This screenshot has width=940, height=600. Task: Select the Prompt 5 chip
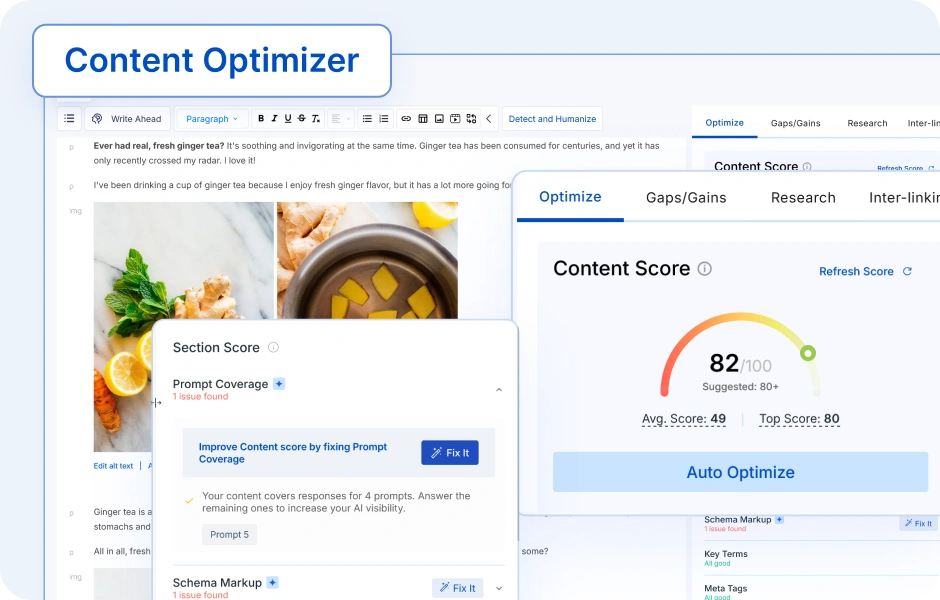pos(229,534)
